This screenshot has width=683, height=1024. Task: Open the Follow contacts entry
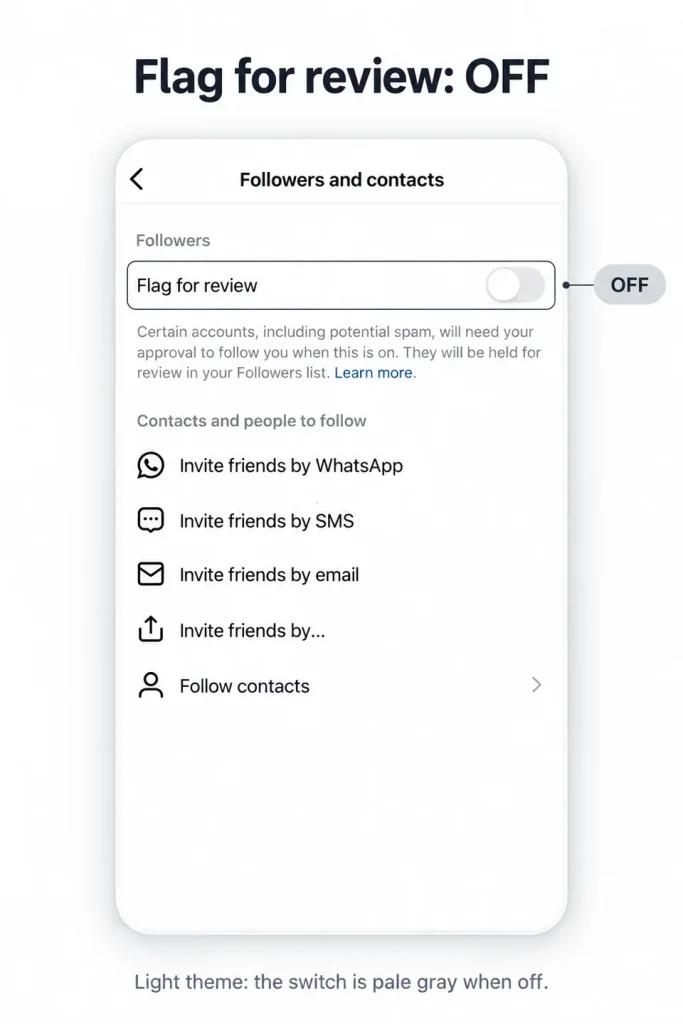click(x=341, y=686)
